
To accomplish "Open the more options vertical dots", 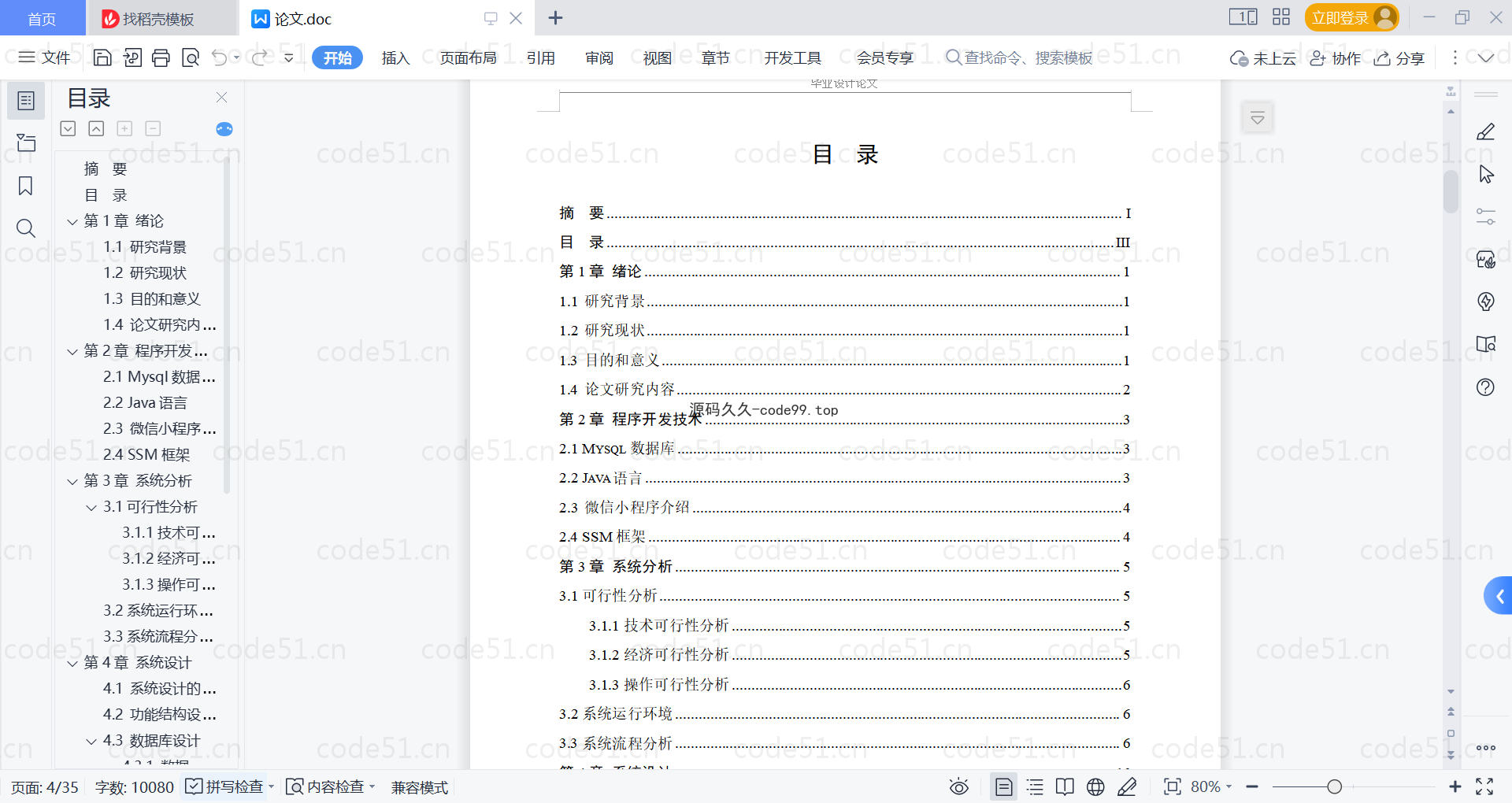I will coord(1455,57).
